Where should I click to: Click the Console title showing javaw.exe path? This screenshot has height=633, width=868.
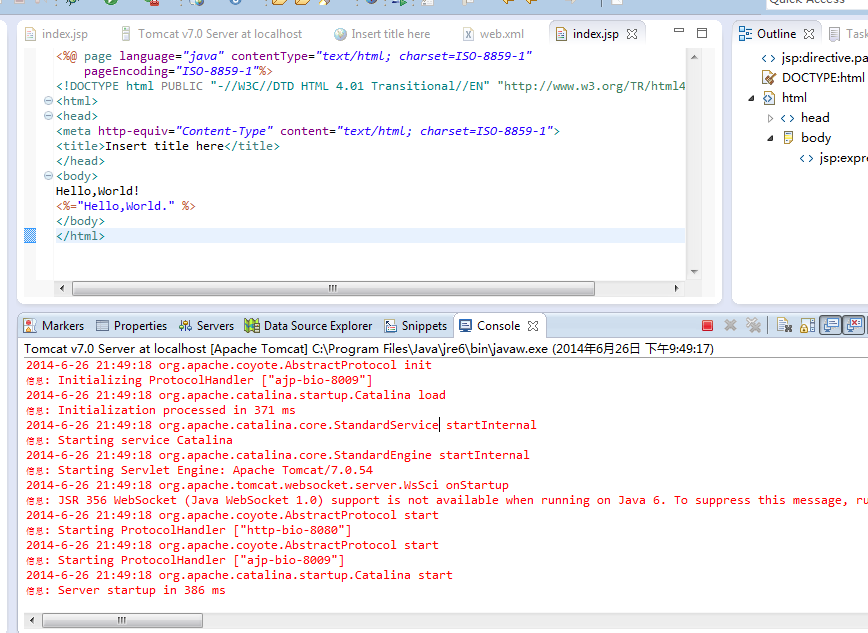369,349
